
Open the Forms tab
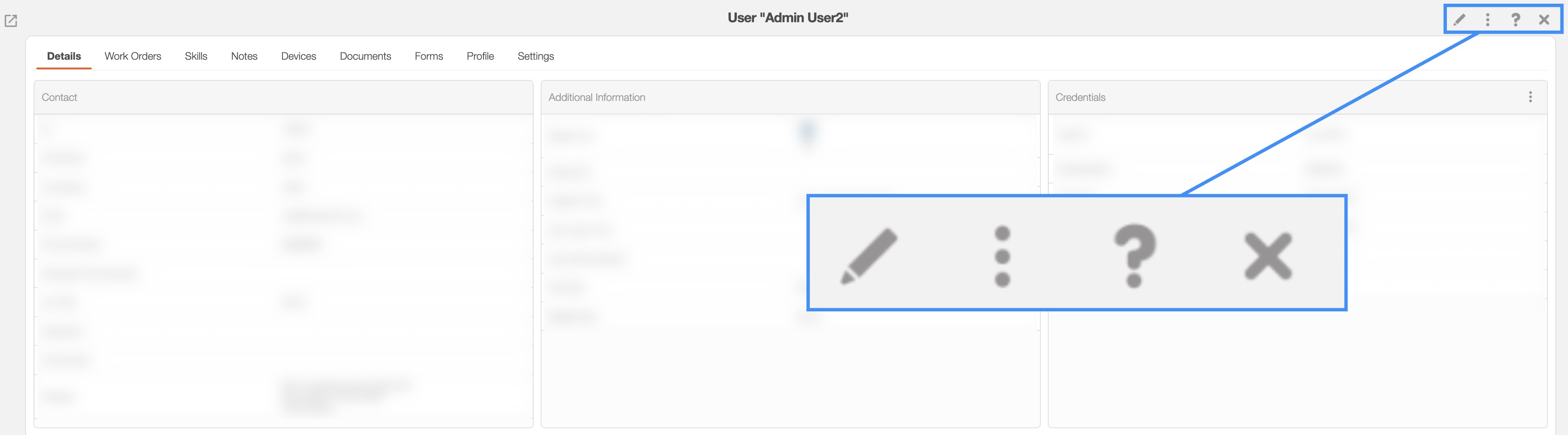pyautogui.click(x=429, y=56)
